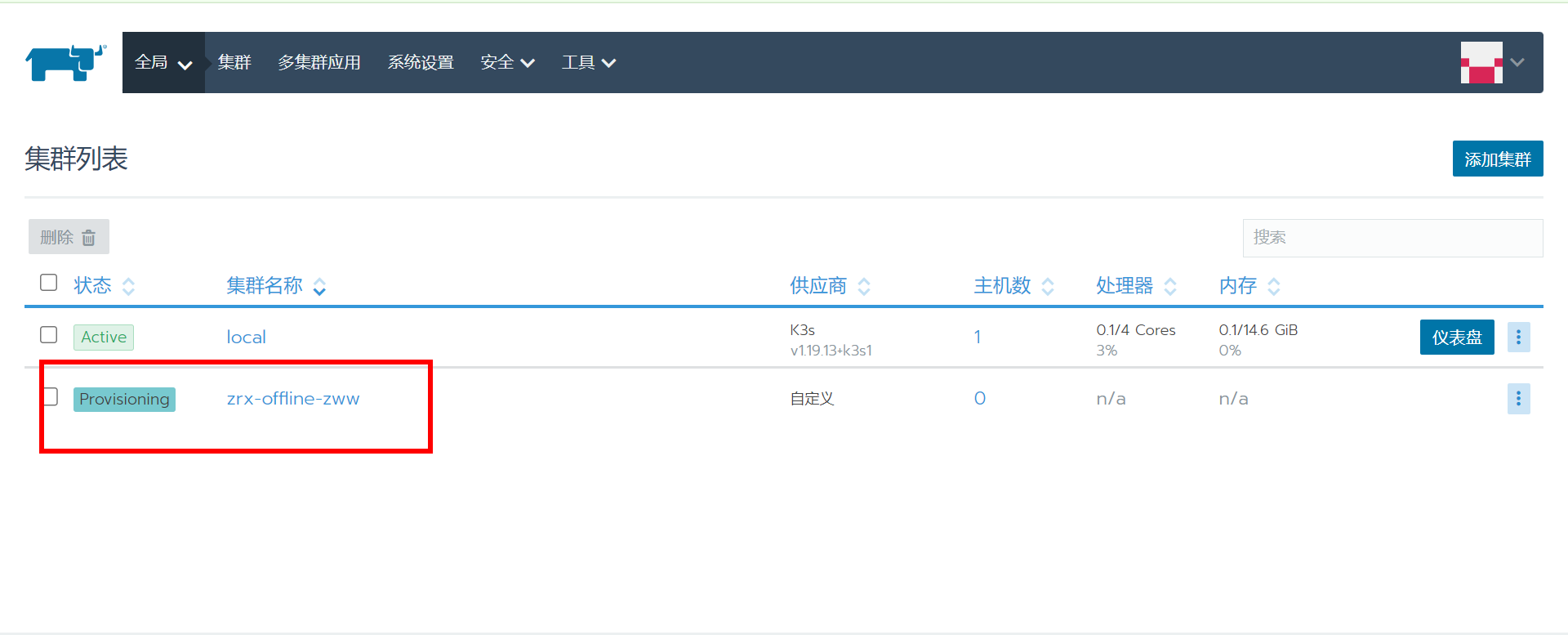Viewport: 1568px width, 635px height.
Task: Check the local cluster row checkbox
Action: [49, 335]
